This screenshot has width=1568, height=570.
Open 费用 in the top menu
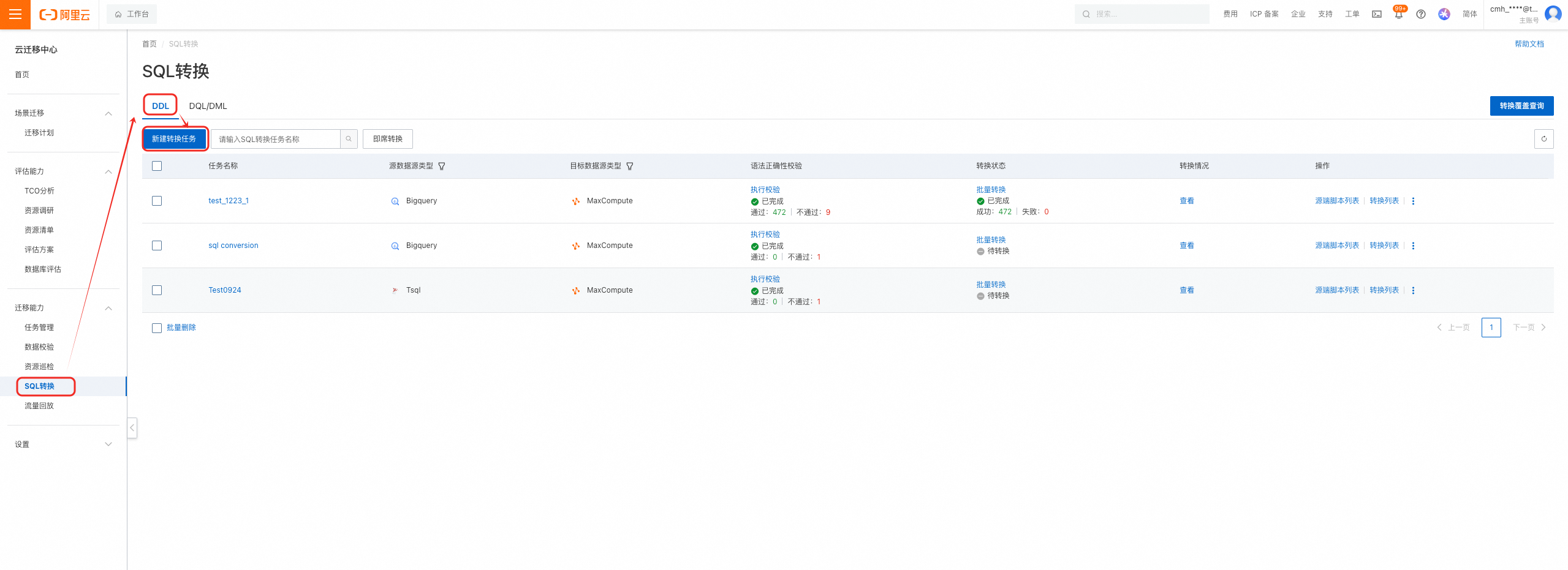click(1230, 14)
